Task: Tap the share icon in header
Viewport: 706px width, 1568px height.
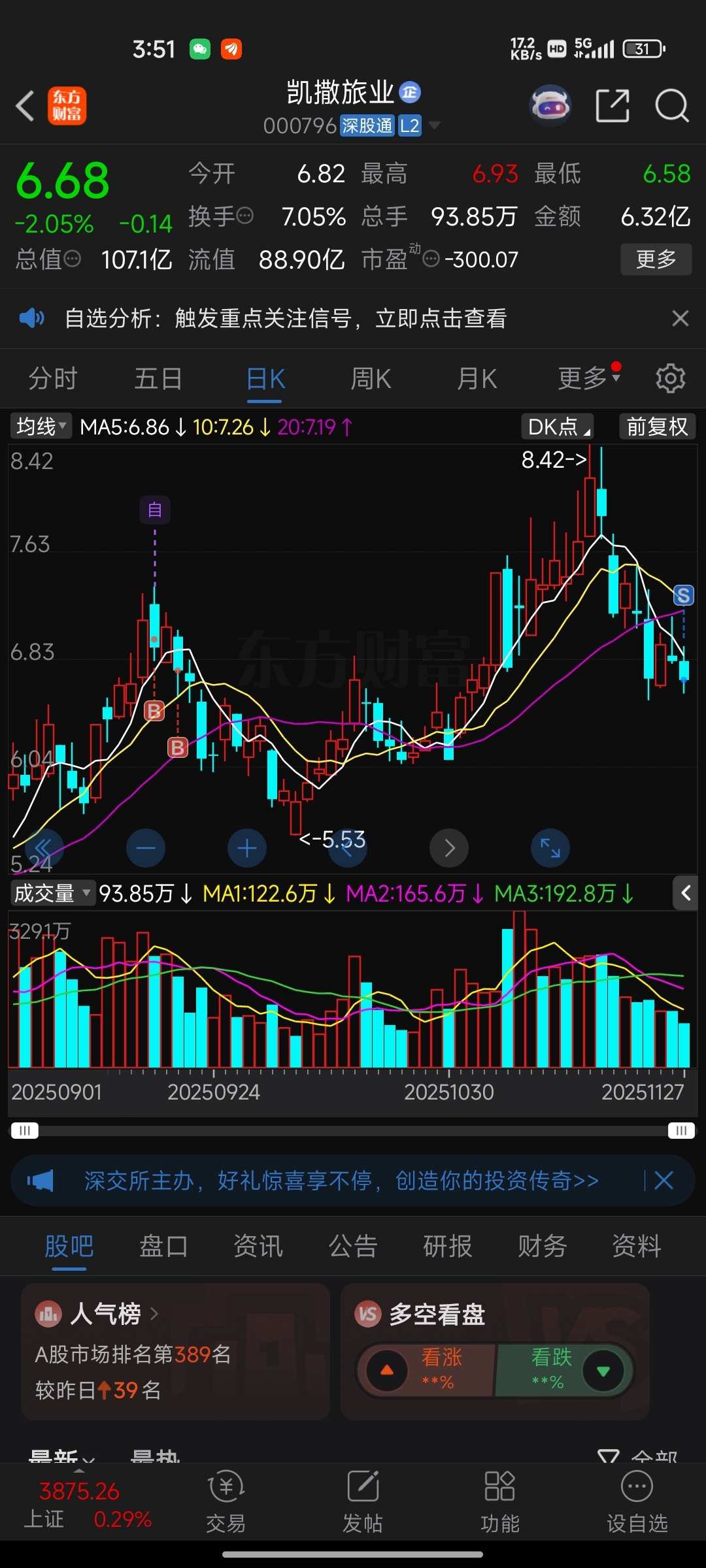Action: point(613,105)
